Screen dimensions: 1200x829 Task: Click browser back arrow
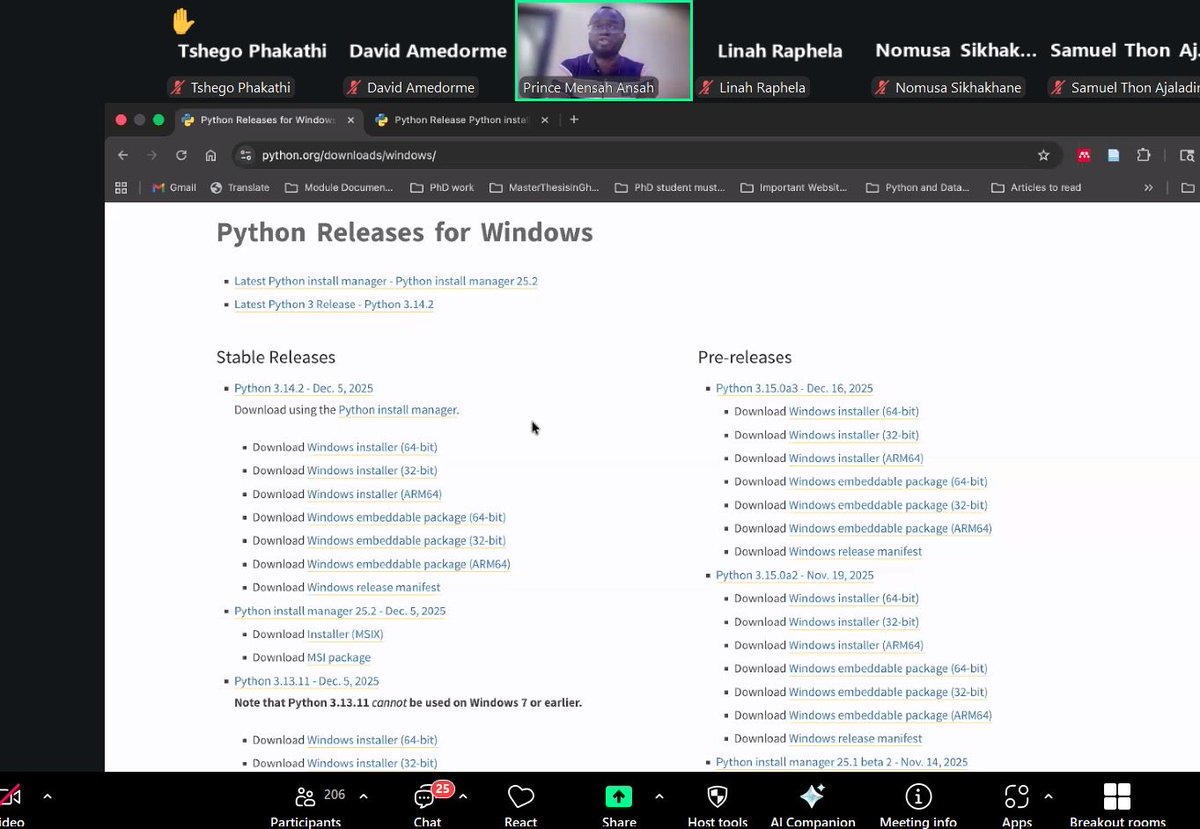[x=123, y=155]
